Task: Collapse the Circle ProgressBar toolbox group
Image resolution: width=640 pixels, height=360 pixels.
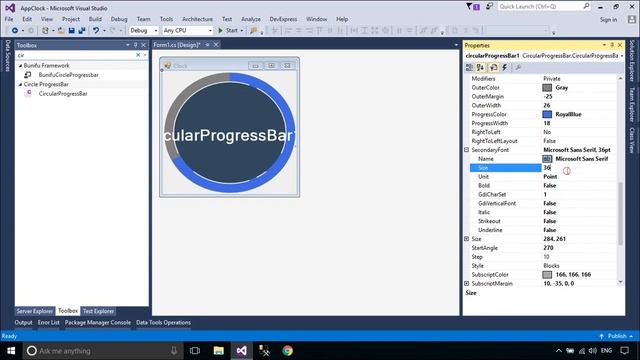Action: 20,84
